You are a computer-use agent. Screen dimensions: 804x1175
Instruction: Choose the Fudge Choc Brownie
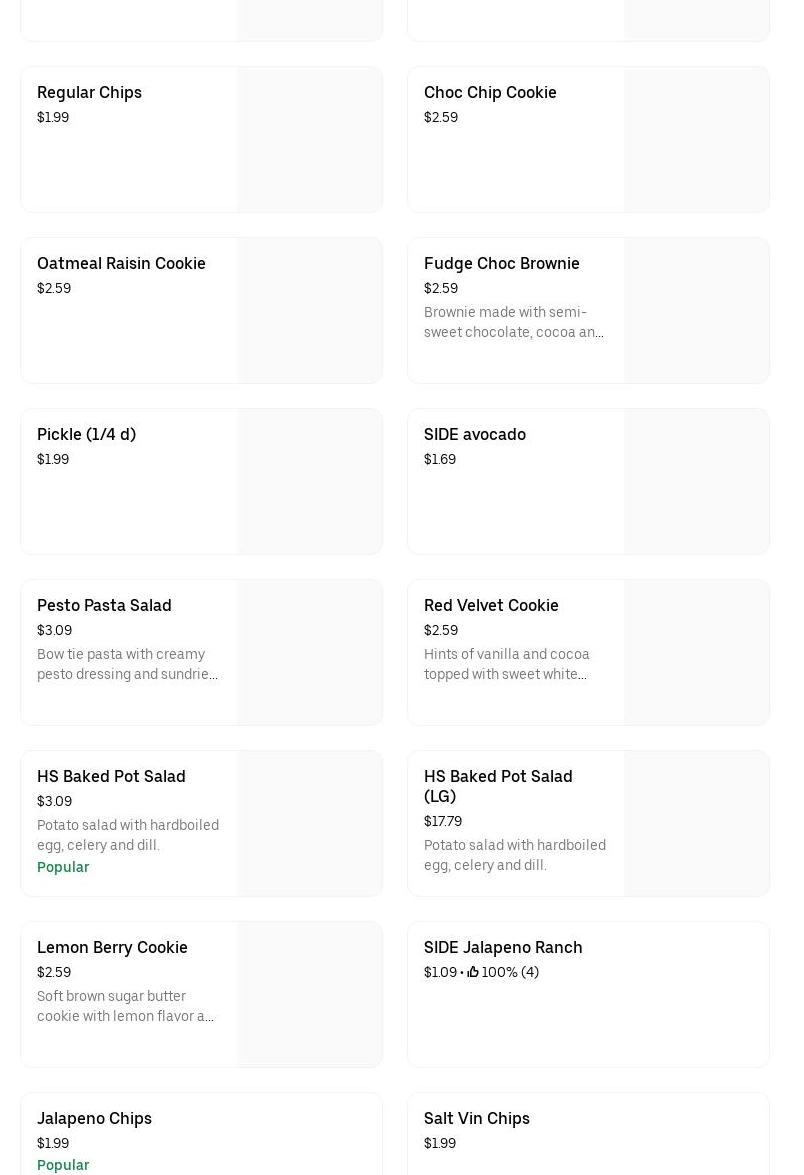[x=501, y=263]
